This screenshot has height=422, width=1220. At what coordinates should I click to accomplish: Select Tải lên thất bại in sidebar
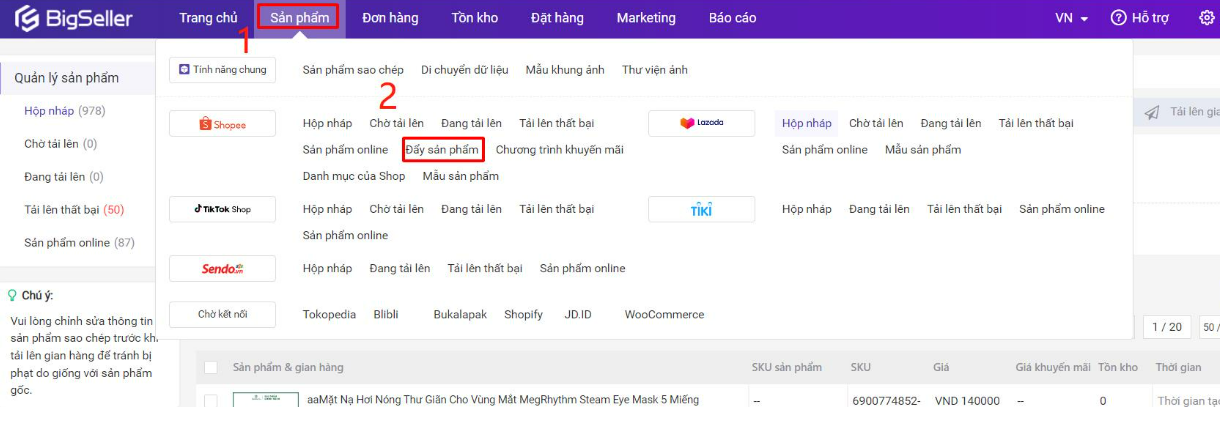(x=73, y=209)
